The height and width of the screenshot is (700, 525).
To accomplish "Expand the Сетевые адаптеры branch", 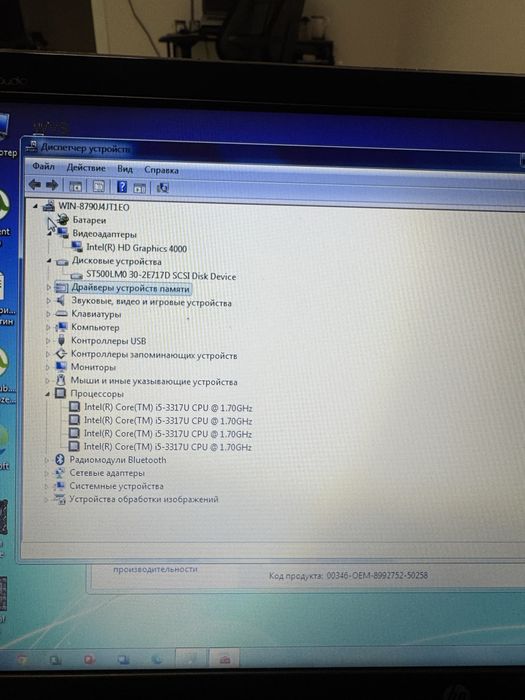I will pyautogui.click(x=46, y=473).
